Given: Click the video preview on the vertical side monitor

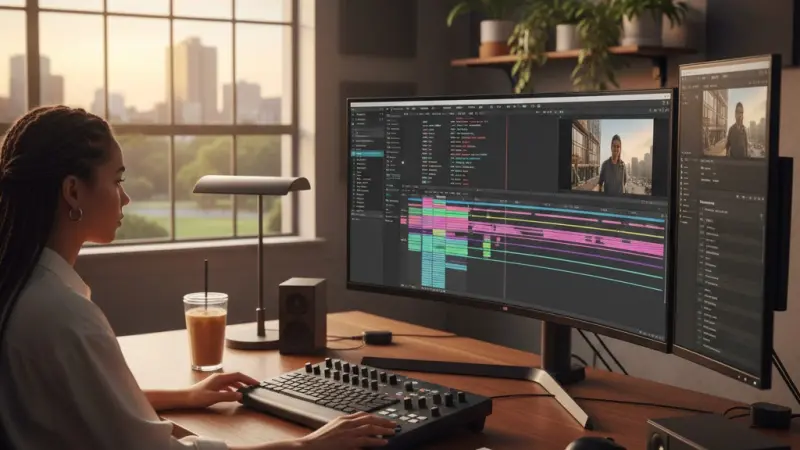Looking at the screenshot, I should (x=735, y=123).
